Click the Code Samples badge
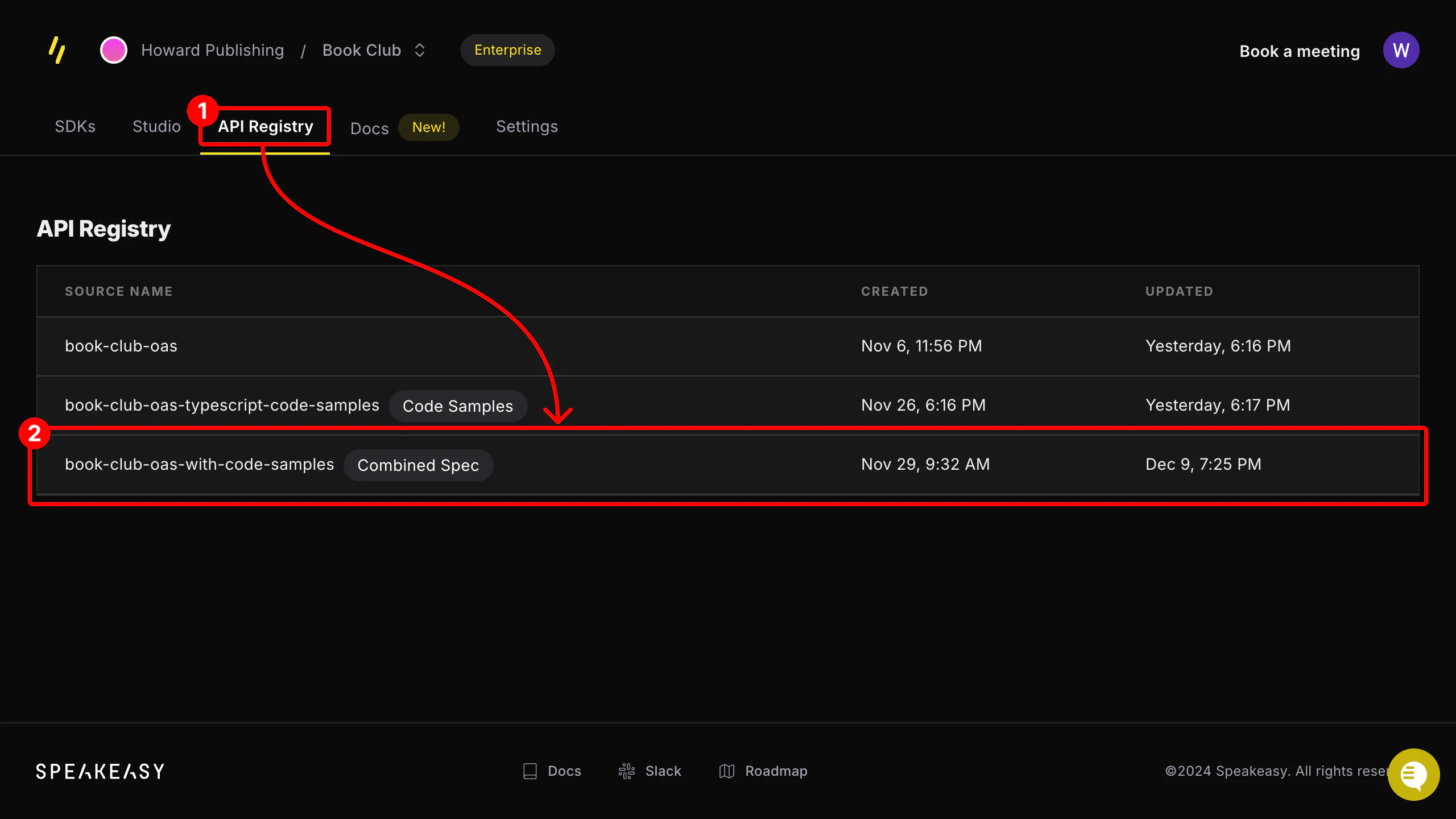The width and height of the screenshot is (1456, 819). [x=458, y=406]
